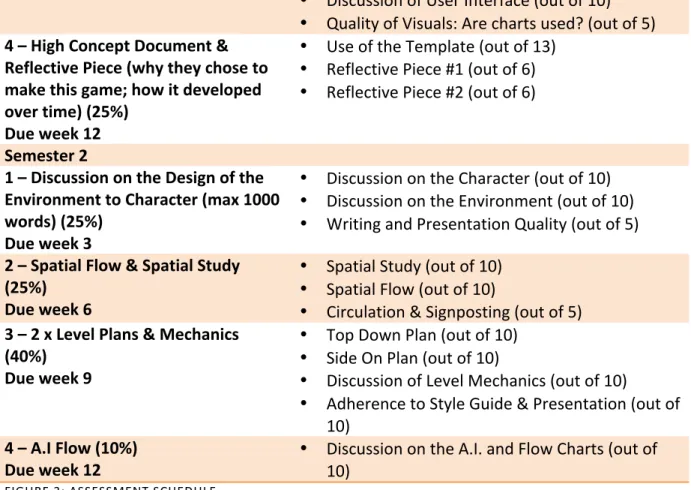Click 'Discussion on the Environment (out of 10)'
The width and height of the screenshot is (691, 490).
480,201
